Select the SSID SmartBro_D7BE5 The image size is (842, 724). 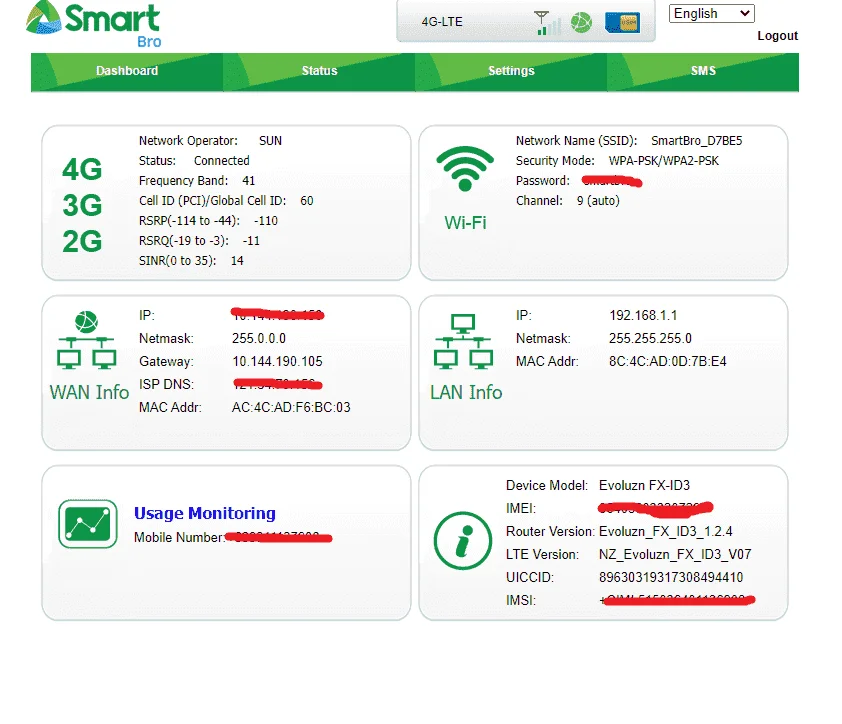[x=696, y=141]
